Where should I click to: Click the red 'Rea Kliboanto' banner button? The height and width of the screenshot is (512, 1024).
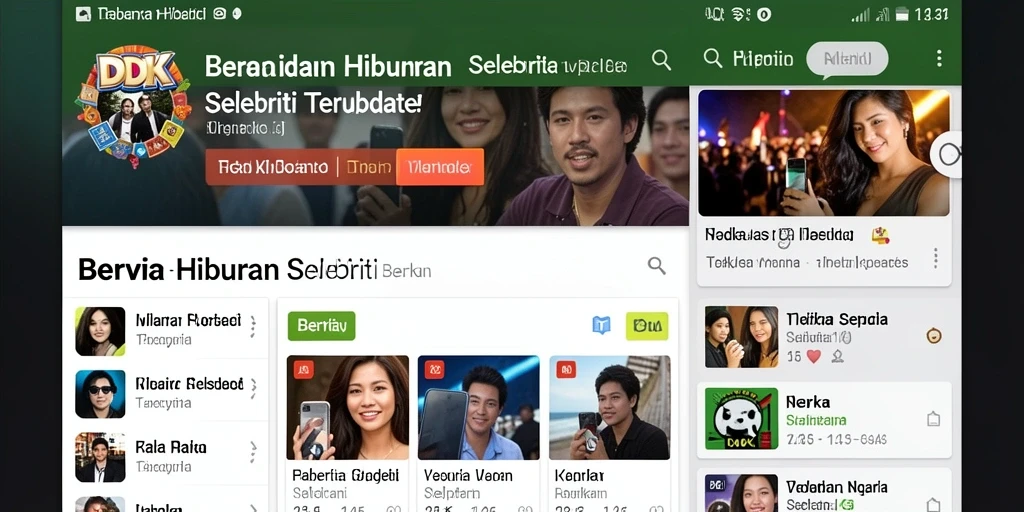tap(273, 167)
